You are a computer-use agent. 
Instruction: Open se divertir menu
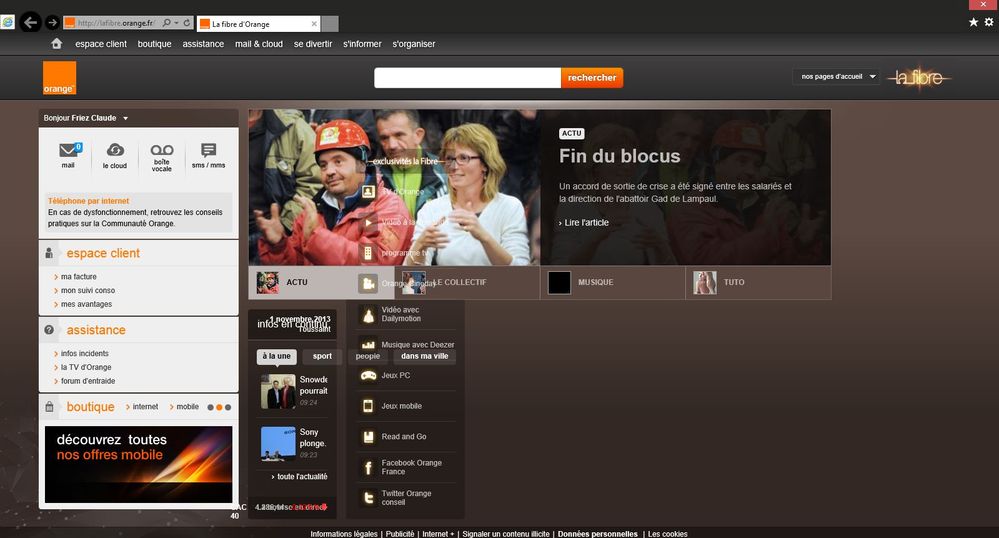[313, 43]
